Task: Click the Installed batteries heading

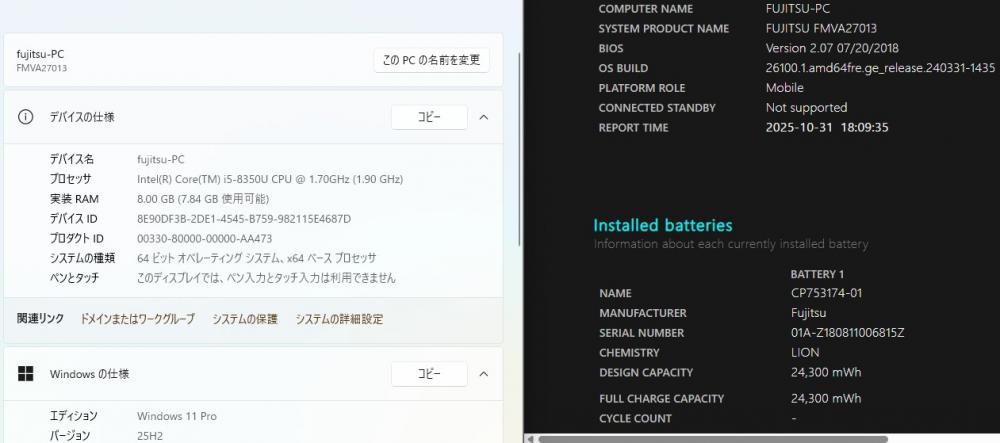Action: pos(662,226)
